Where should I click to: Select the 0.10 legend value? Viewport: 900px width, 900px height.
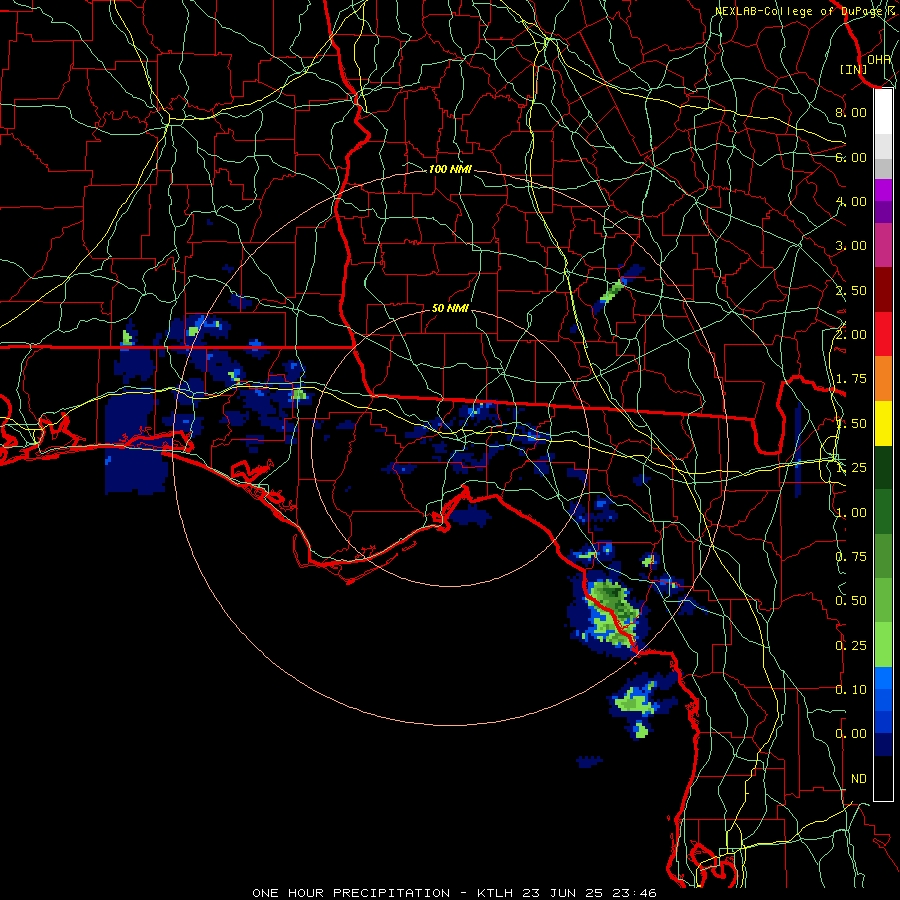tap(851, 690)
